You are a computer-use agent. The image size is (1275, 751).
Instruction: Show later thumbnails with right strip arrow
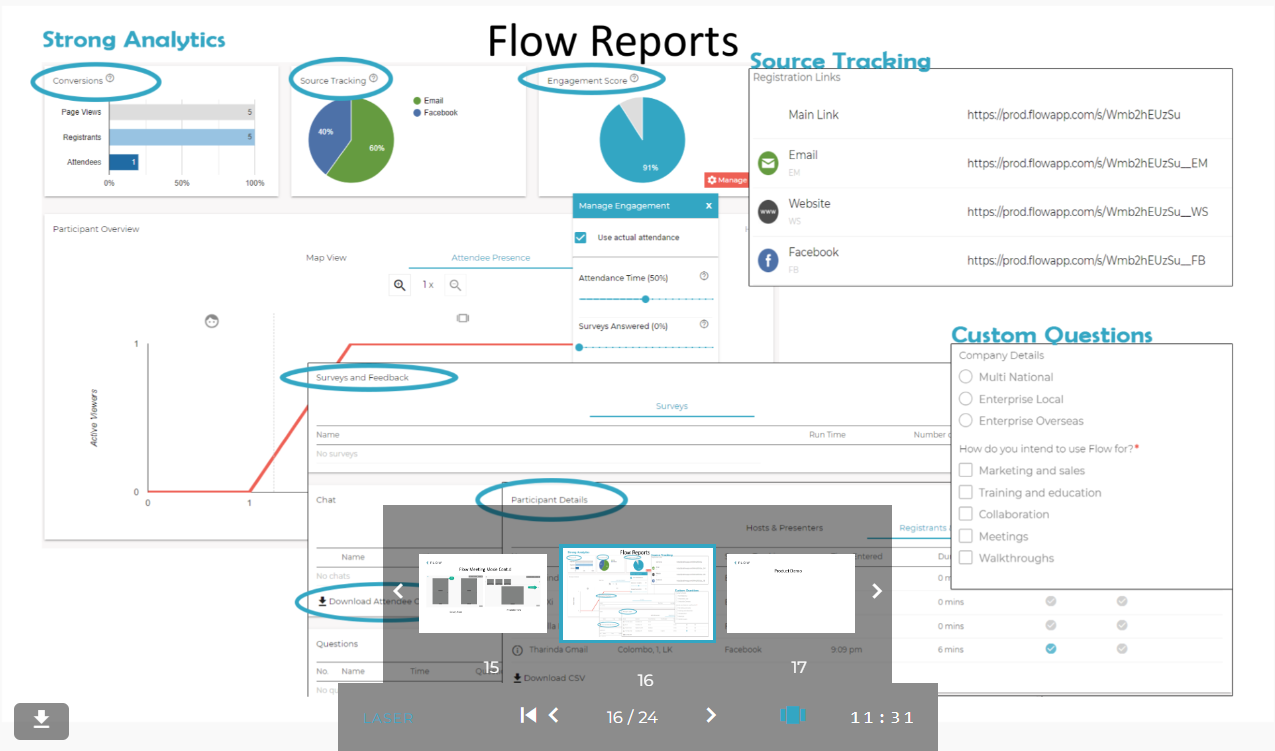coord(877,591)
